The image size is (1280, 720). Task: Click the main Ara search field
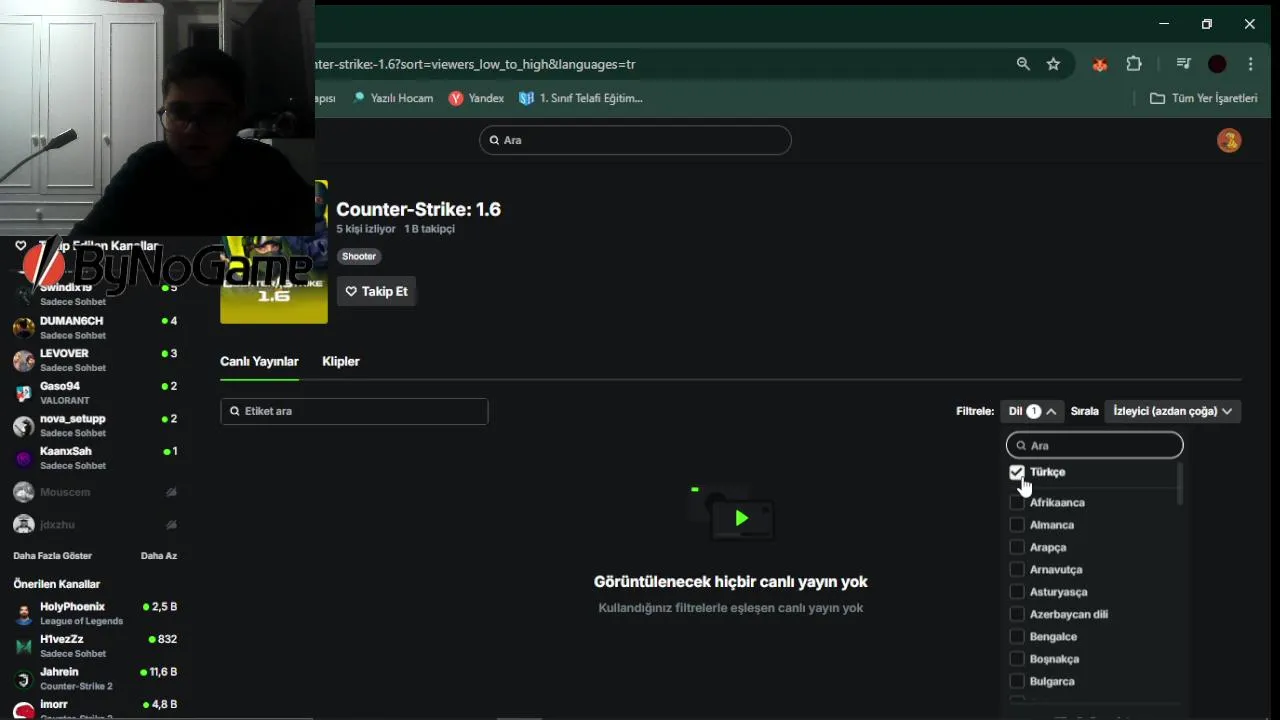pyautogui.click(x=635, y=140)
